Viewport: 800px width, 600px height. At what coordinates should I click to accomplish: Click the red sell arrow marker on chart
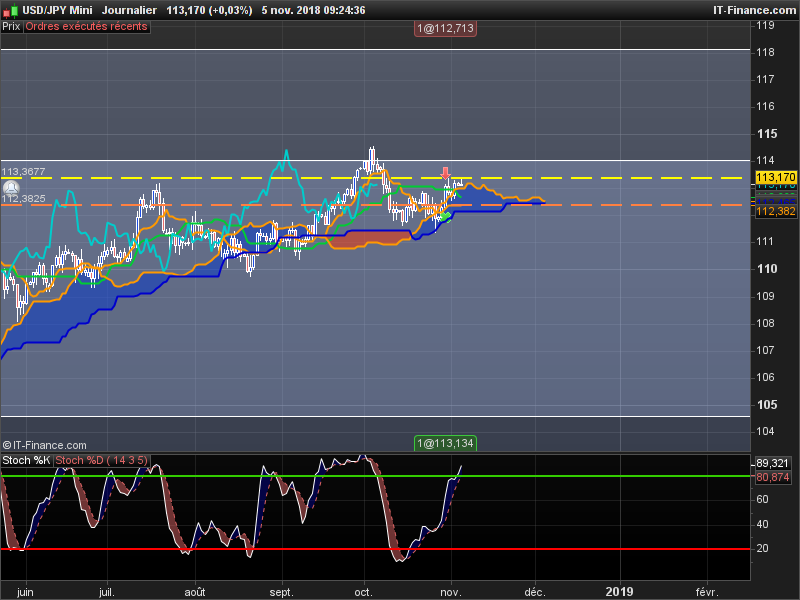pos(445,173)
